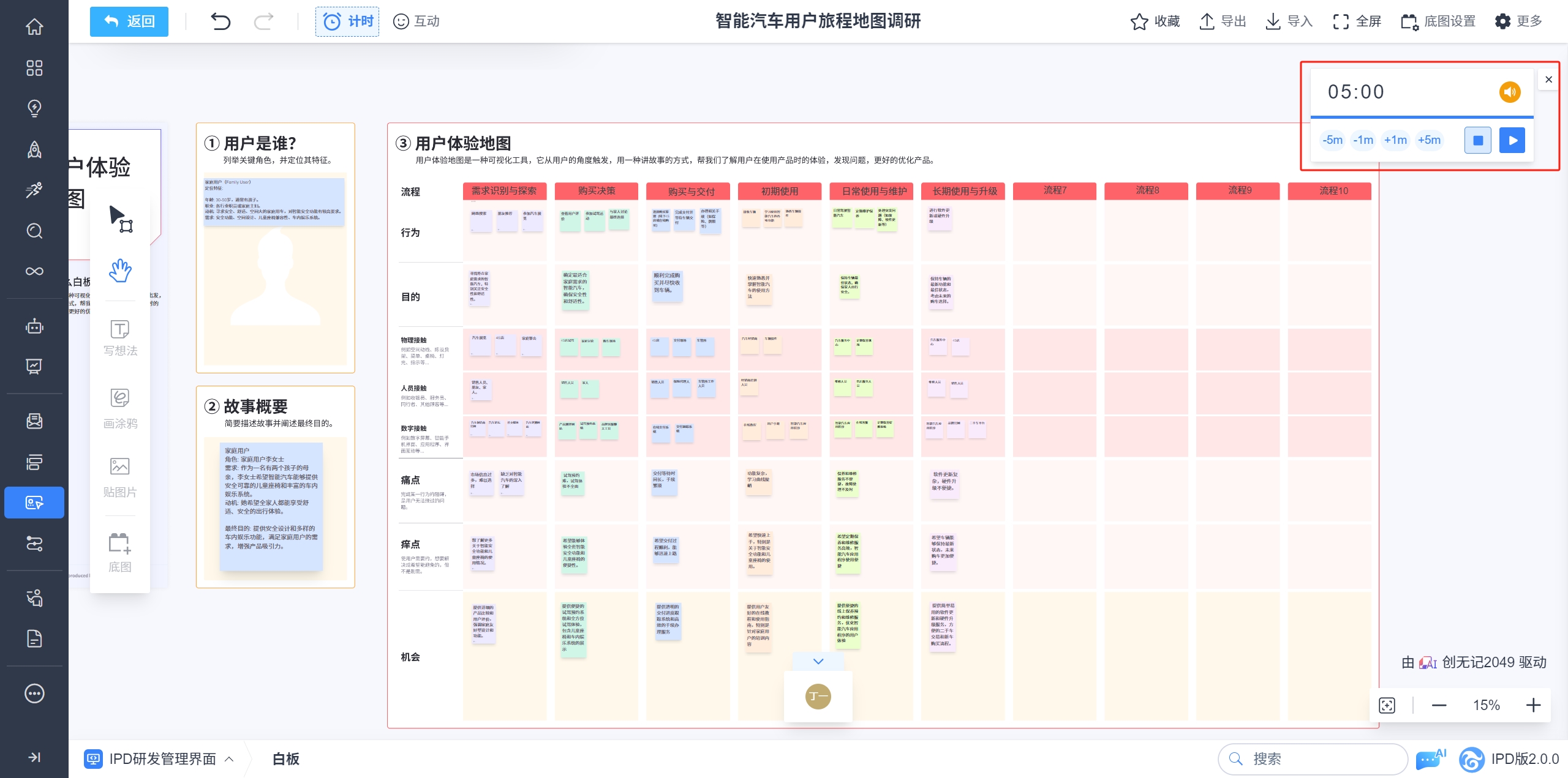Select the hand pan tool
The width and height of the screenshot is (1568, 778).
click(x=120, y=270)
